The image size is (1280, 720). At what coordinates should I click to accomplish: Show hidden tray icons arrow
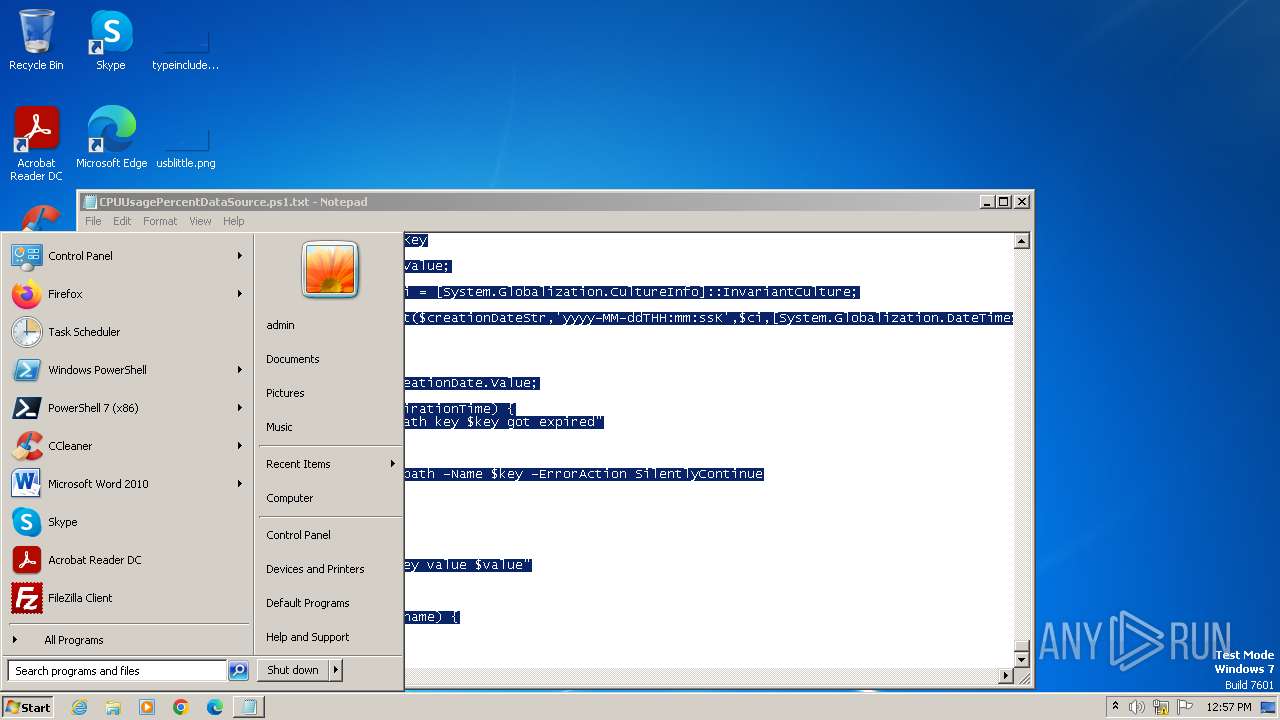tap(1115, 707)
